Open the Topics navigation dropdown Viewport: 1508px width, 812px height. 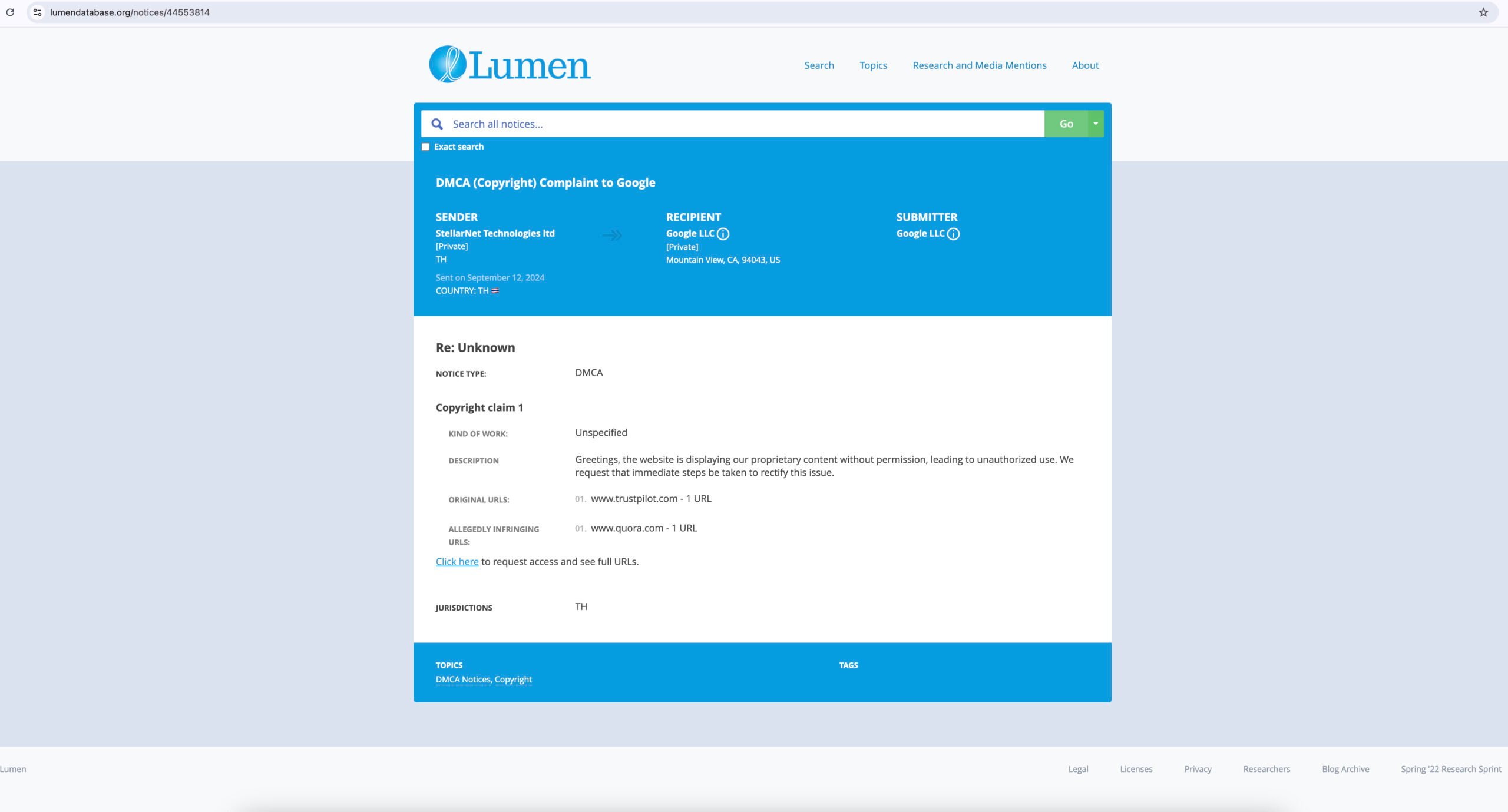click(x=873, y=65)
